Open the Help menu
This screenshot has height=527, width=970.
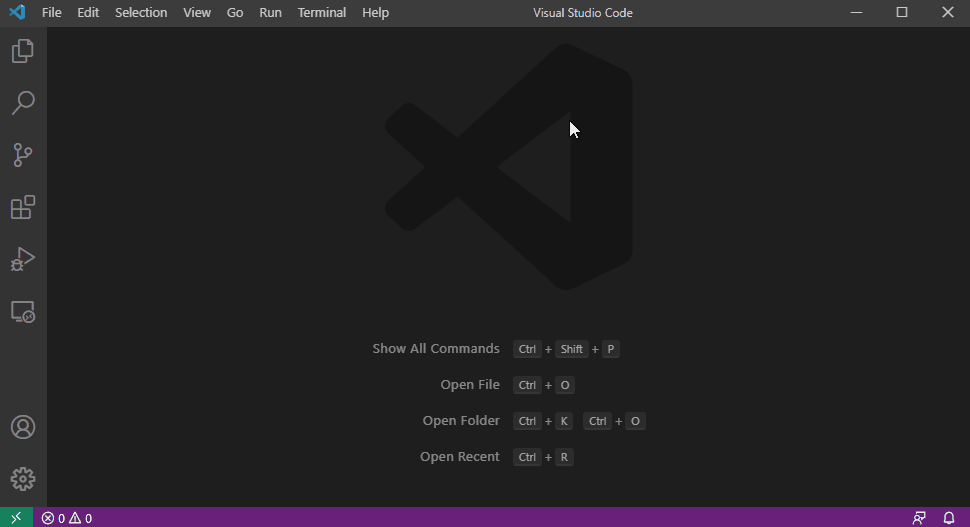point(376,12)
